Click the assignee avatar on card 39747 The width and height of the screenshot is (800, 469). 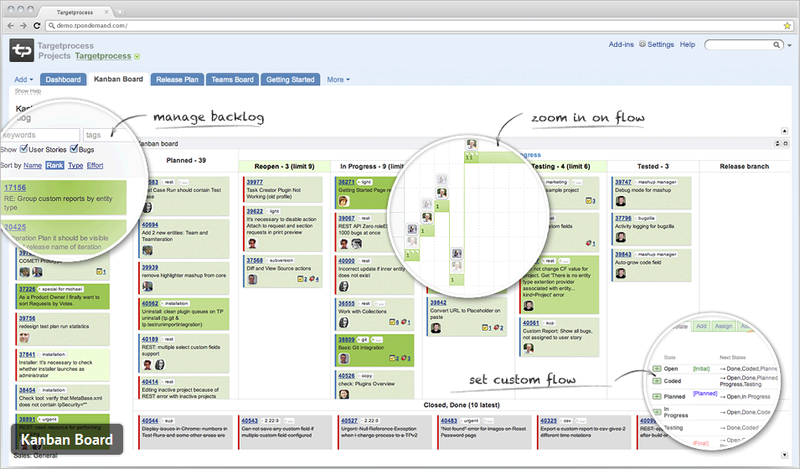coord(620,201)
